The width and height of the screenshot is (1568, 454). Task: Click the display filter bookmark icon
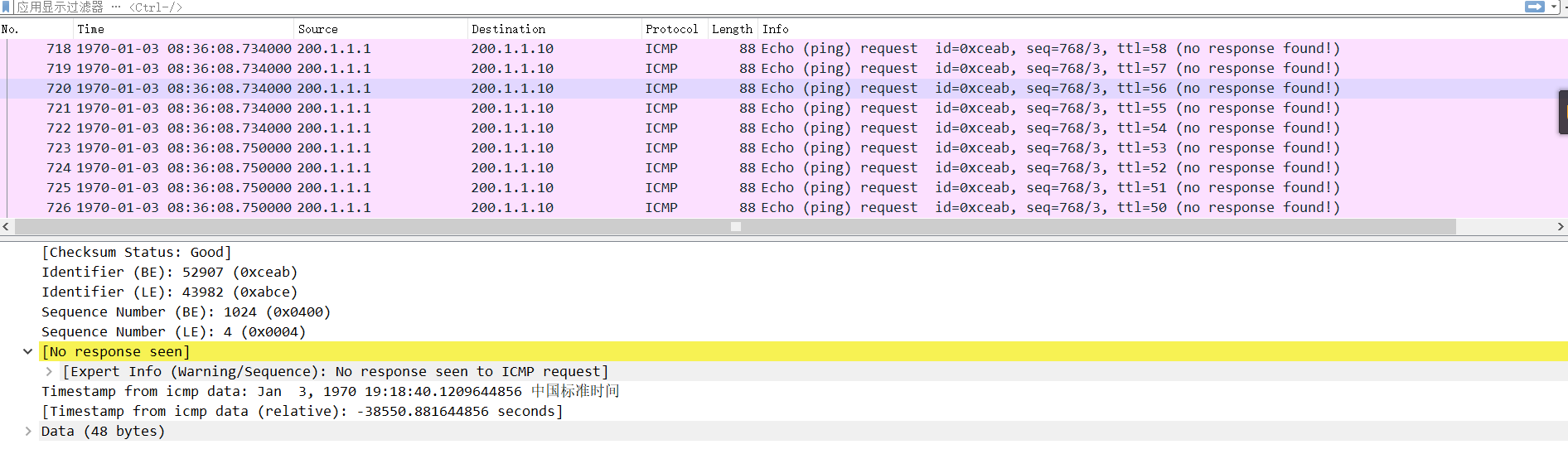click(7, 7)
